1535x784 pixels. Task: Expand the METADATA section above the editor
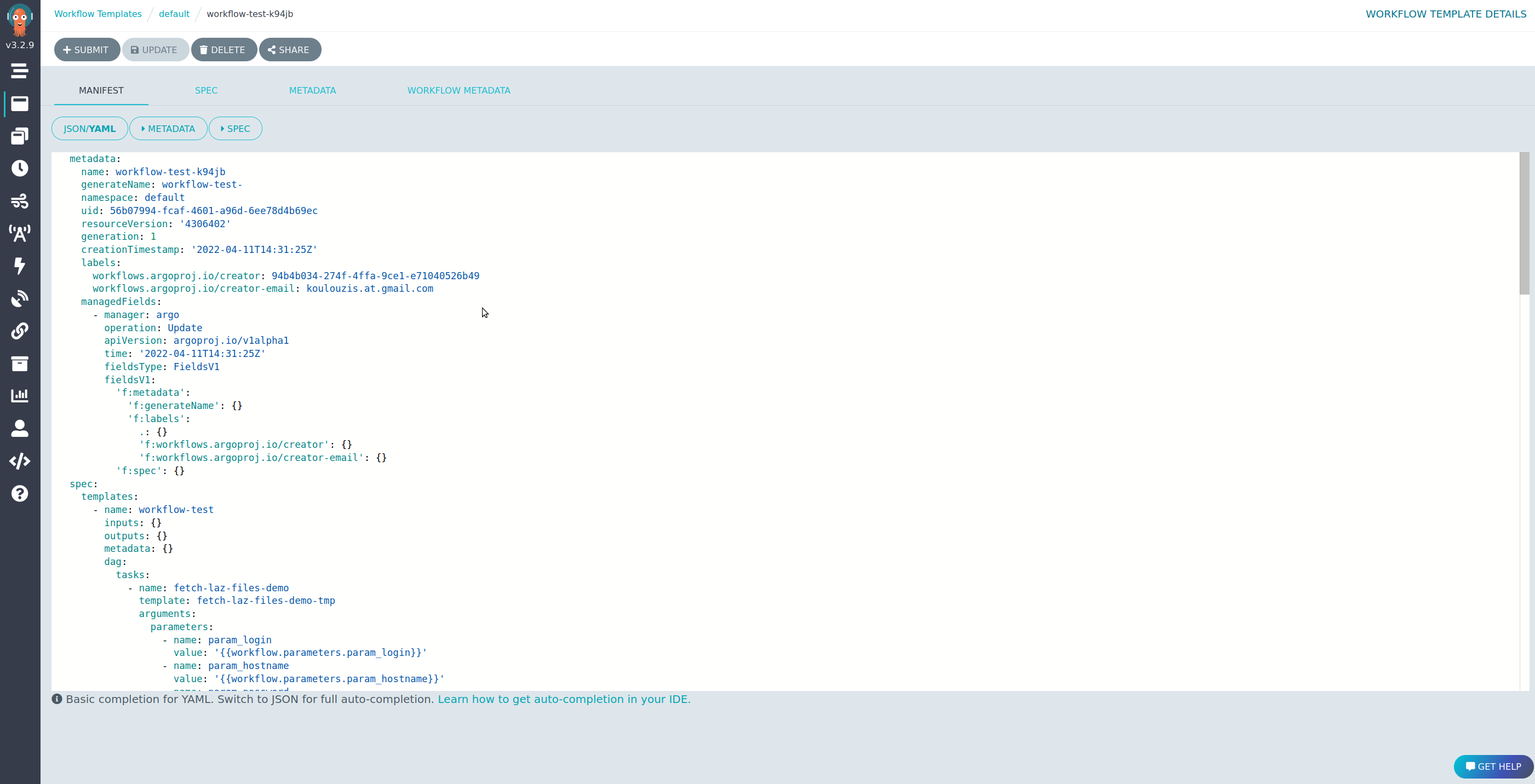(168, 128)
